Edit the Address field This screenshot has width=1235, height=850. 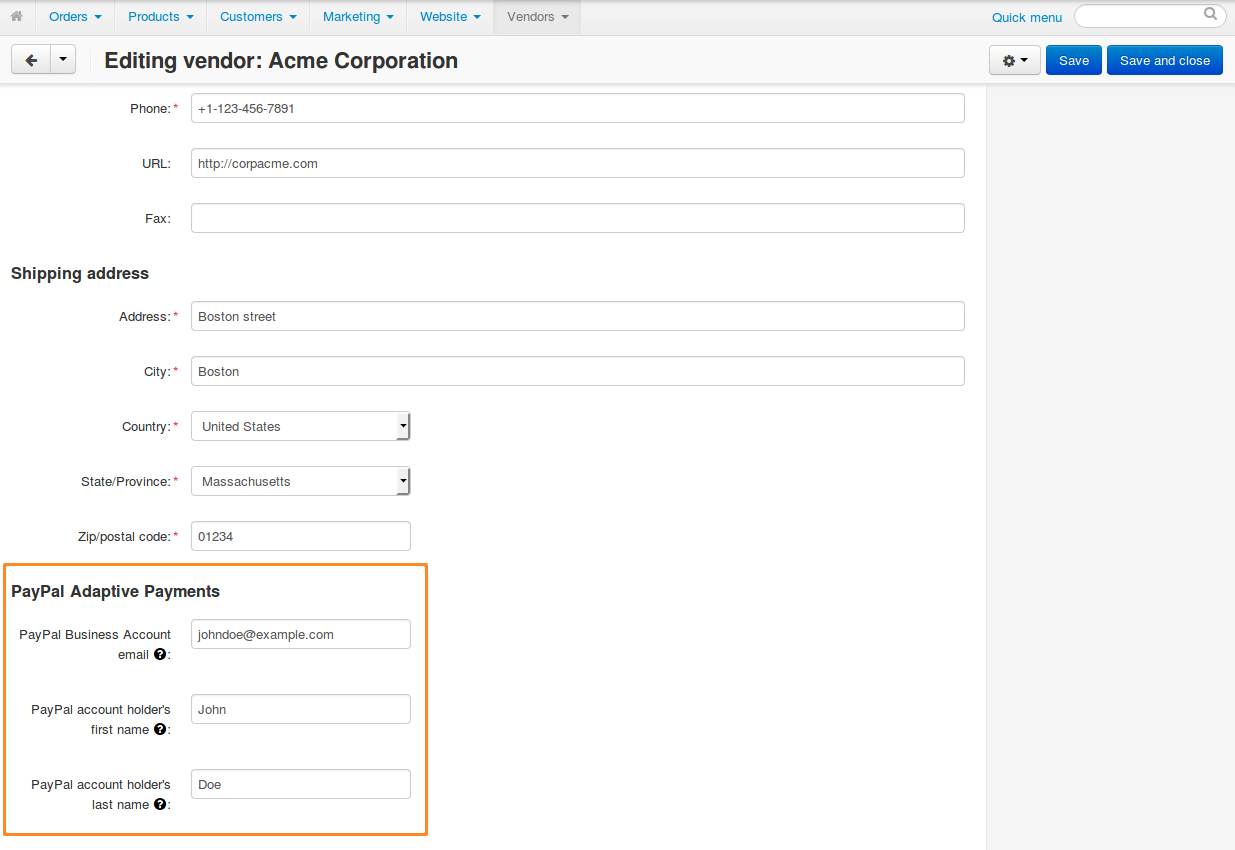click(578, 316)
